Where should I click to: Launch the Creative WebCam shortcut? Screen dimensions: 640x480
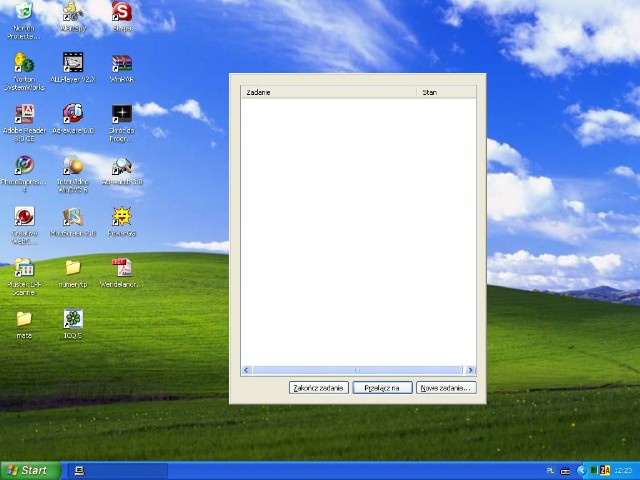[24, 216]
